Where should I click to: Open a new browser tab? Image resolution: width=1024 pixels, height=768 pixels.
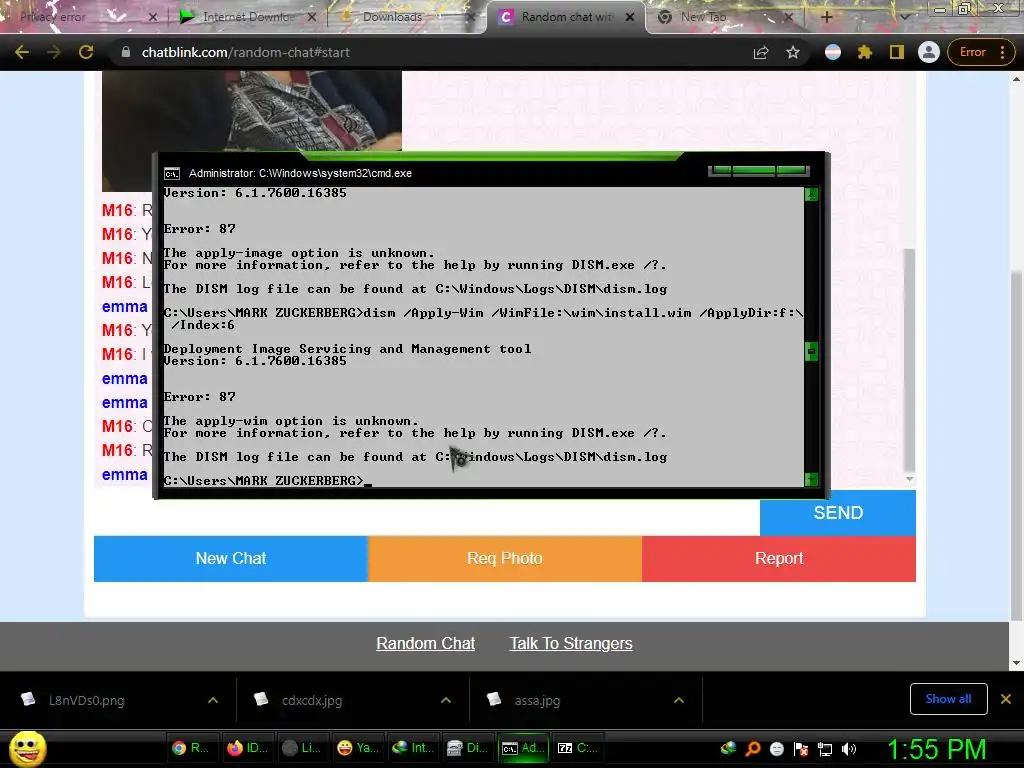[x=827, y=17]
